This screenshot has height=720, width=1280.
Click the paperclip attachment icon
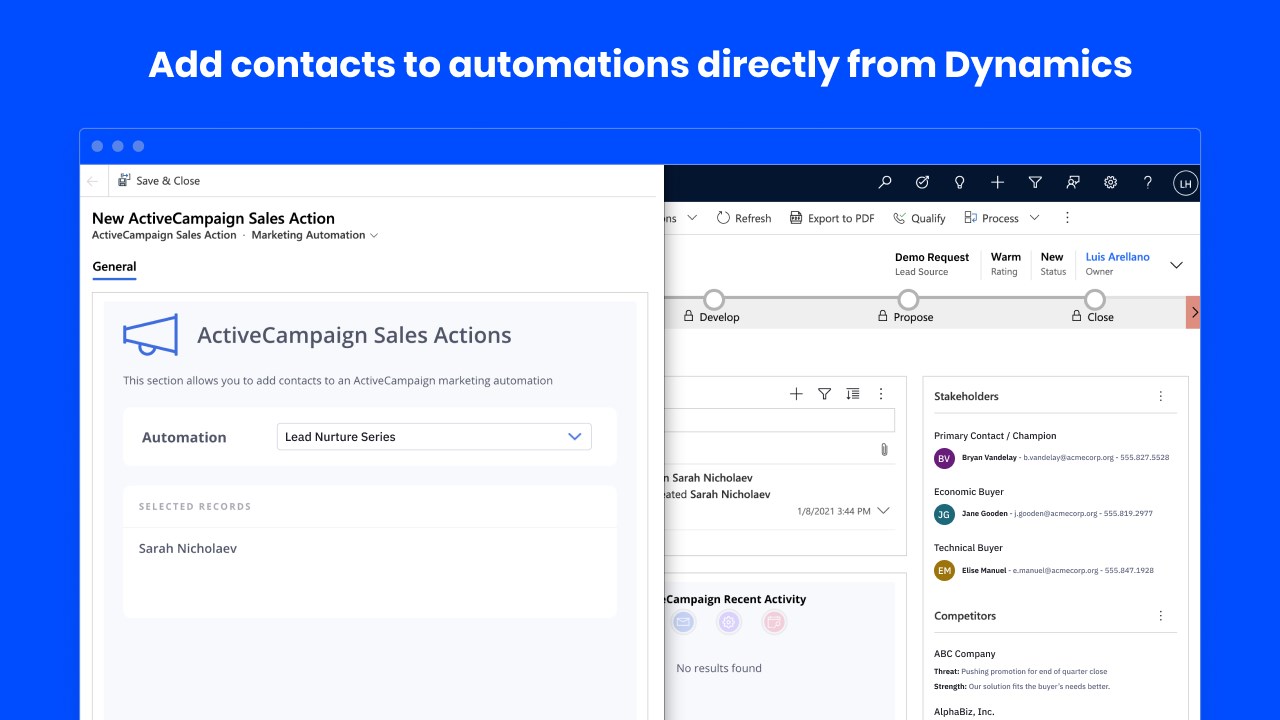[x=884, y=450]
